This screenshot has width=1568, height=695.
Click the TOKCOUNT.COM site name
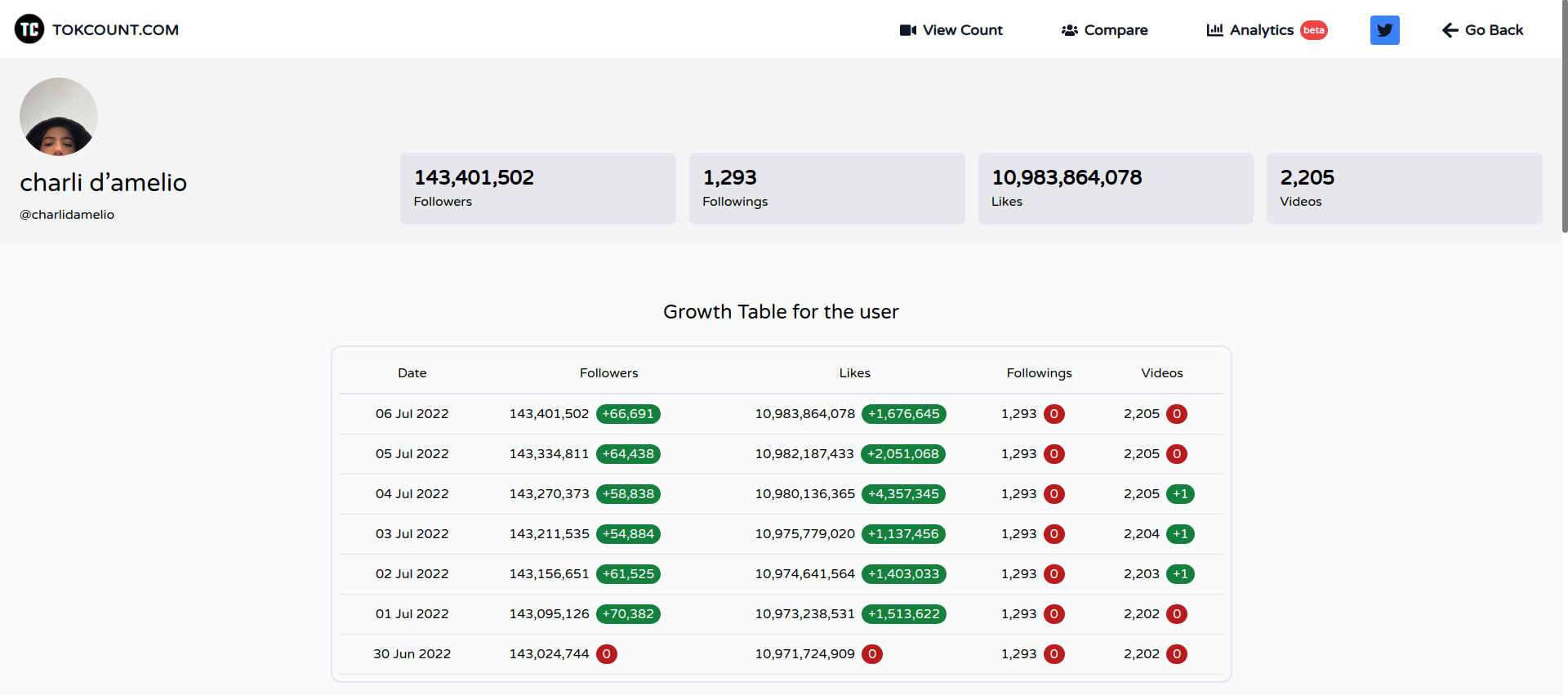(x=115, y=30)
